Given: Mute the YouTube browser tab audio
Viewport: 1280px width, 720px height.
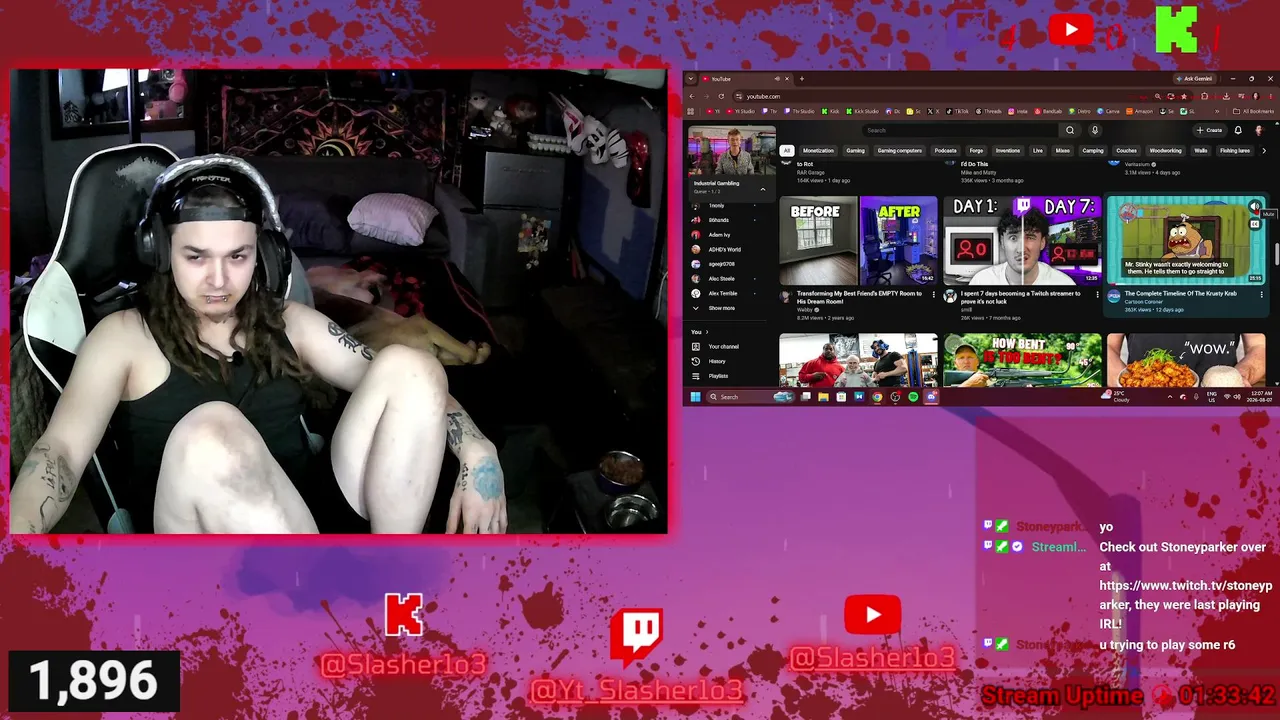Looking at the screenshot, I should [777, 79].
